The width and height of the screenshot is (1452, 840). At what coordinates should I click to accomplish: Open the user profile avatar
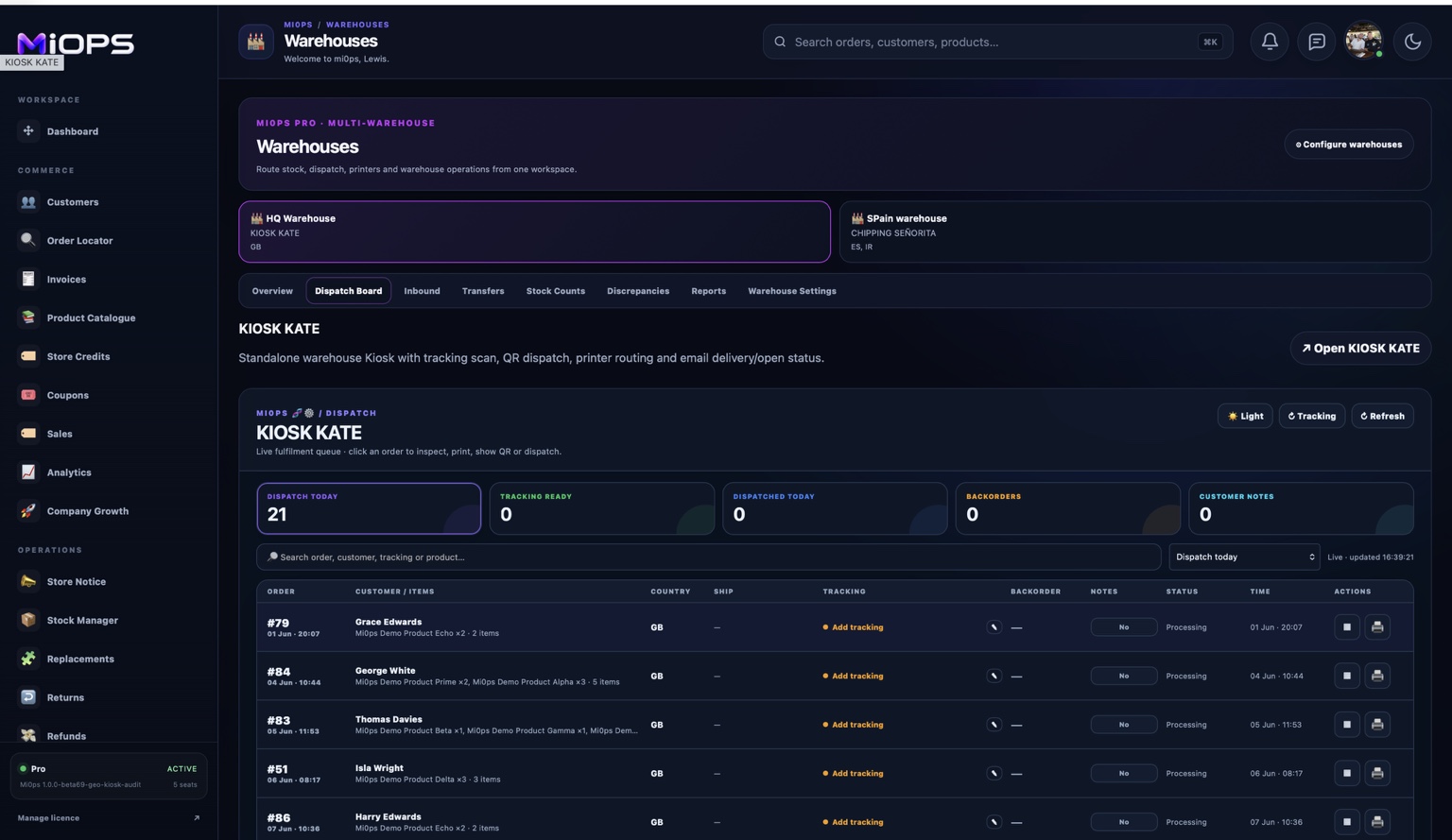click(x=1364, y=42)
